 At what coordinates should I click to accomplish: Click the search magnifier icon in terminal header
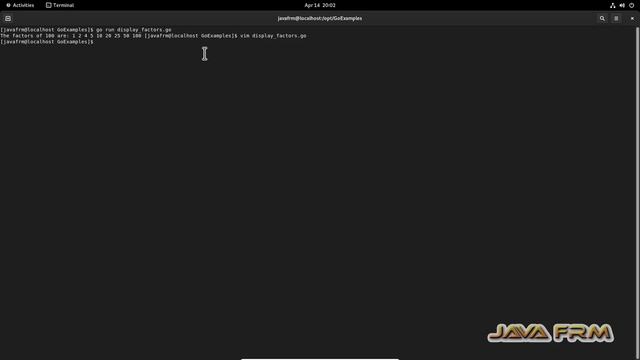coord(602,18)
